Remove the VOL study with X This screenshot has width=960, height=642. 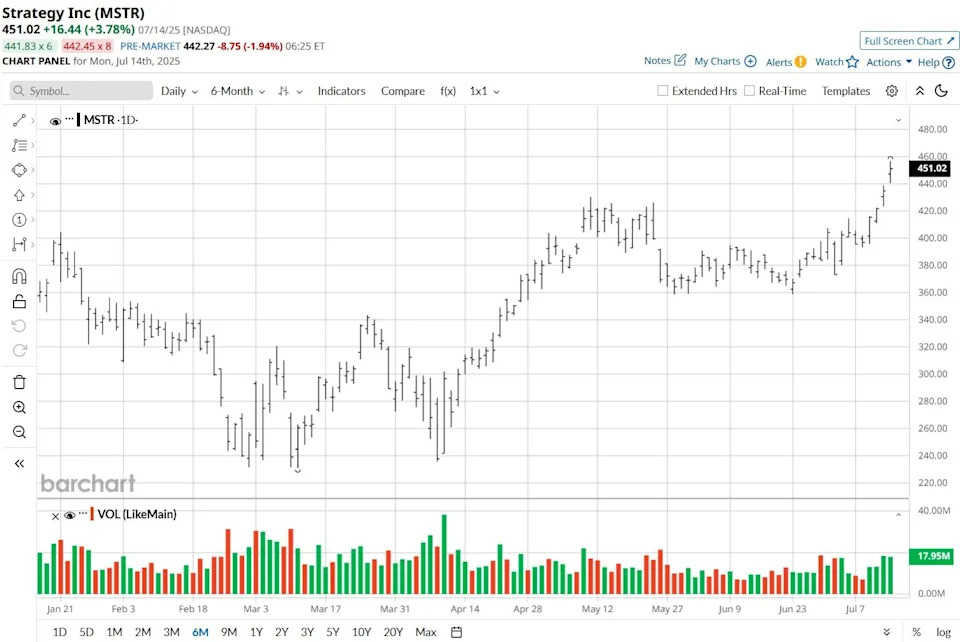55,517
